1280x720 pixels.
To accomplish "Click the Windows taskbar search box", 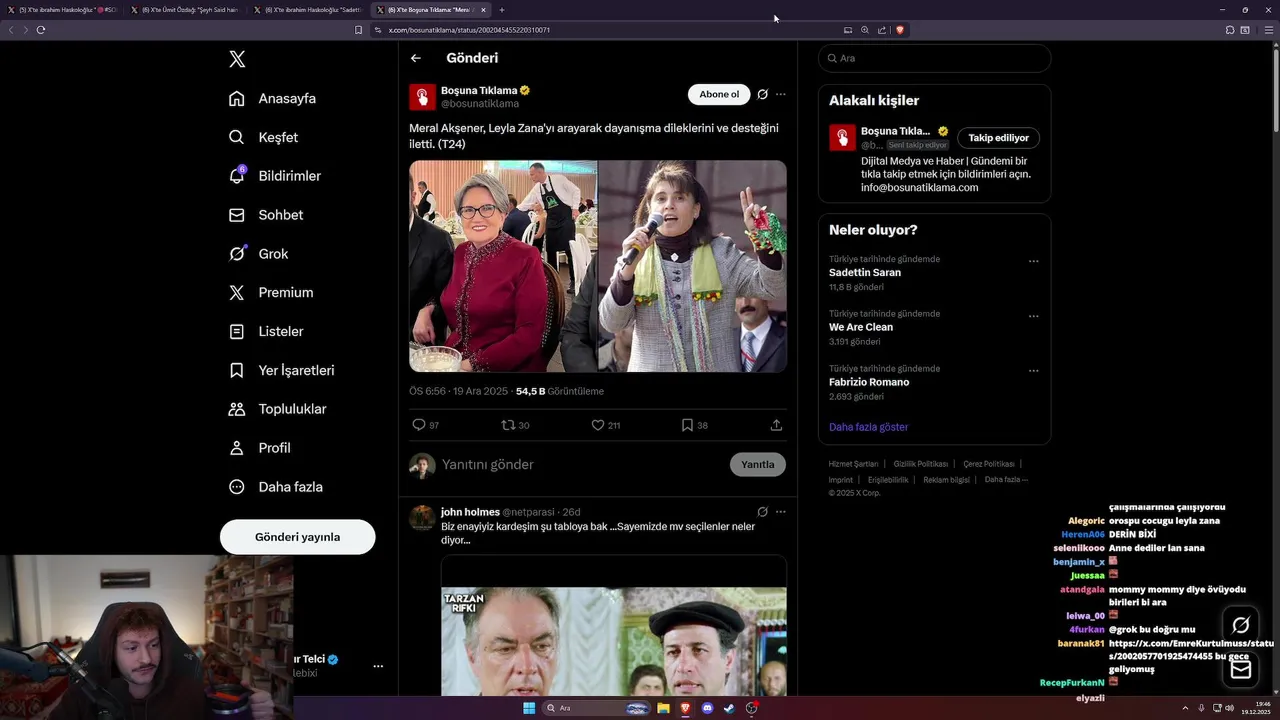I will click(x=595, y=708).
